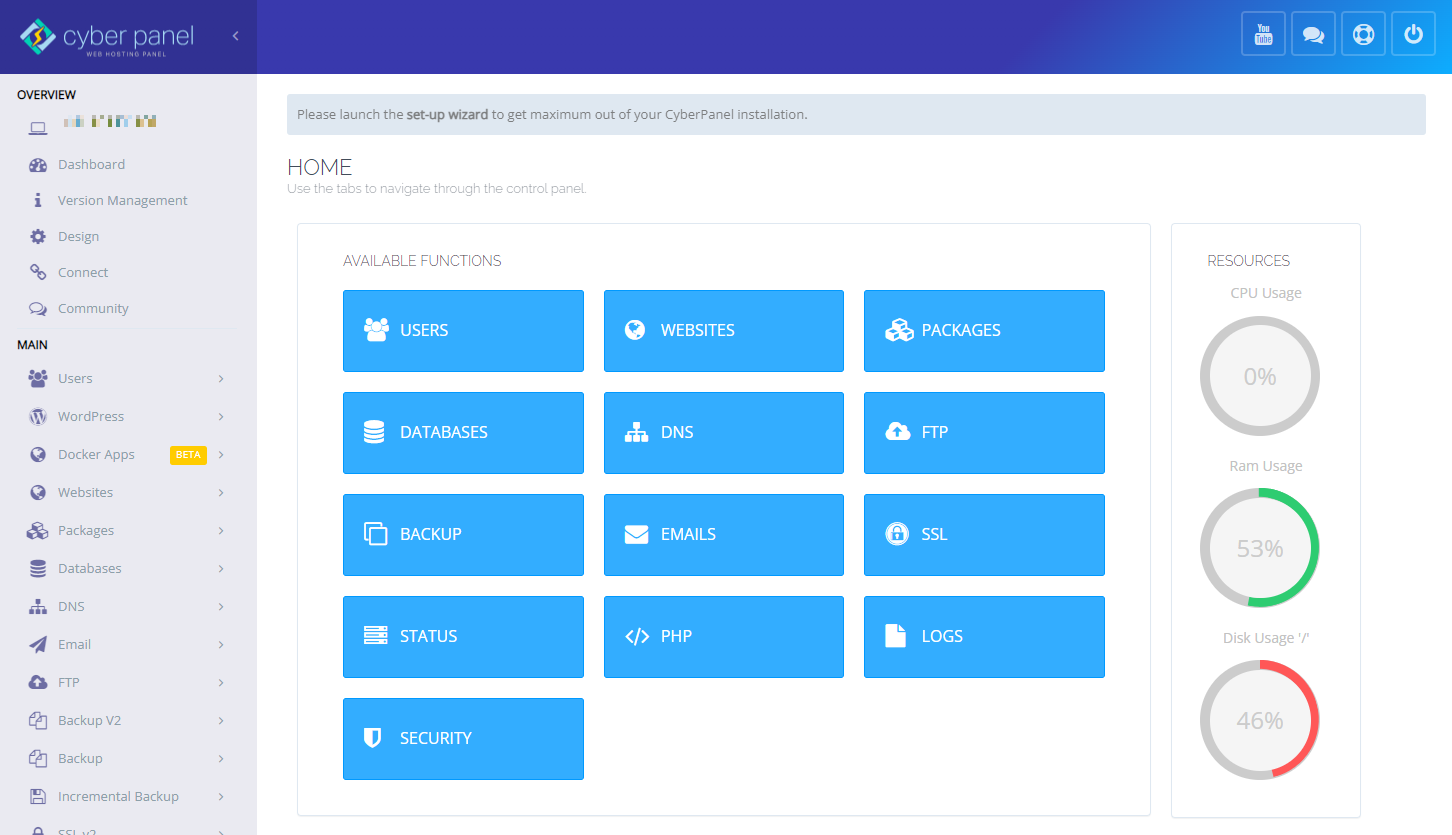This screenshot has height=835, width=1452.
Task: Click the CPU Usage 0% gauge
Action: pyautogui.click(x=1260, y=376)
